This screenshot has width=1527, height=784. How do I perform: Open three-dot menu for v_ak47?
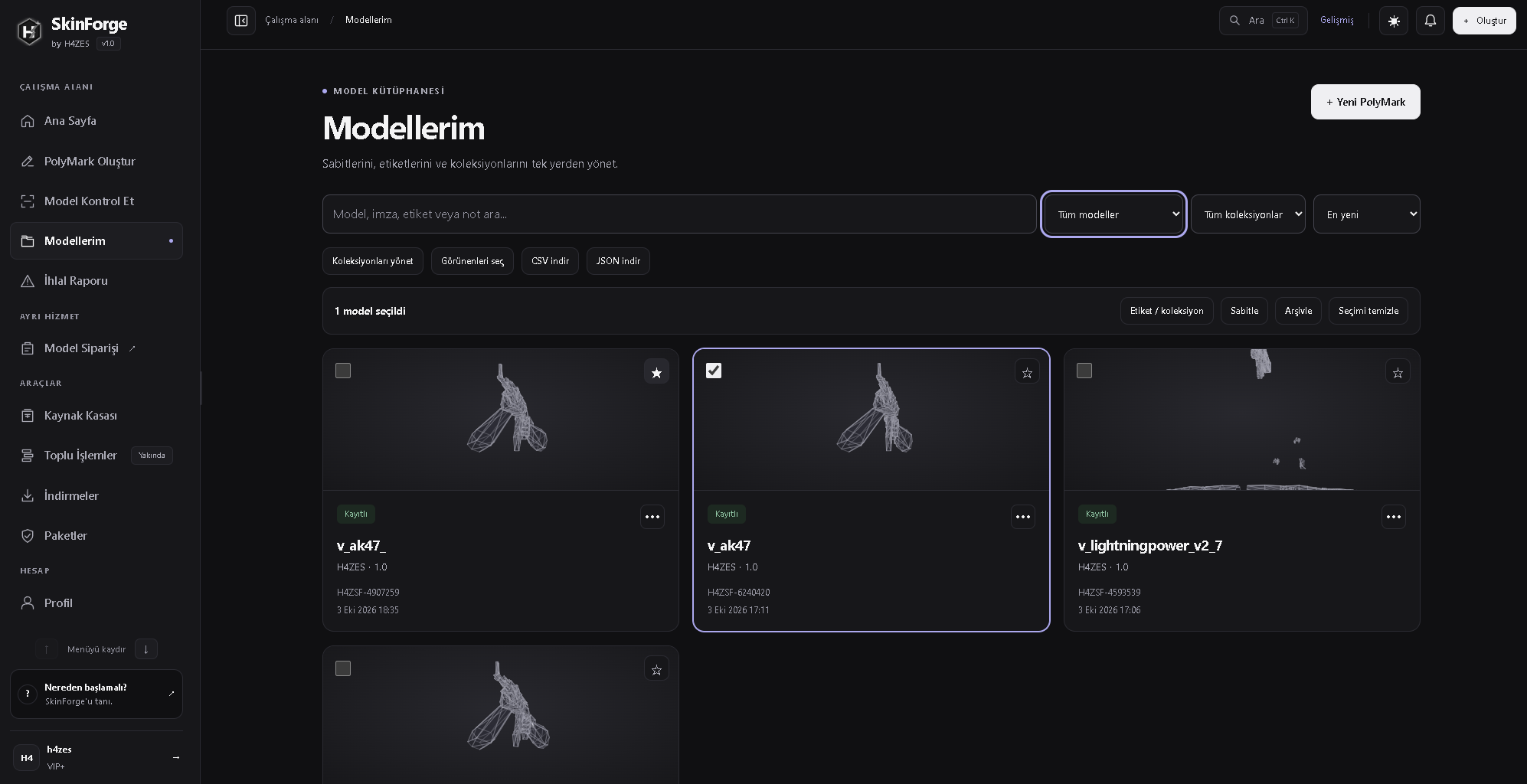click(1023, 517)
